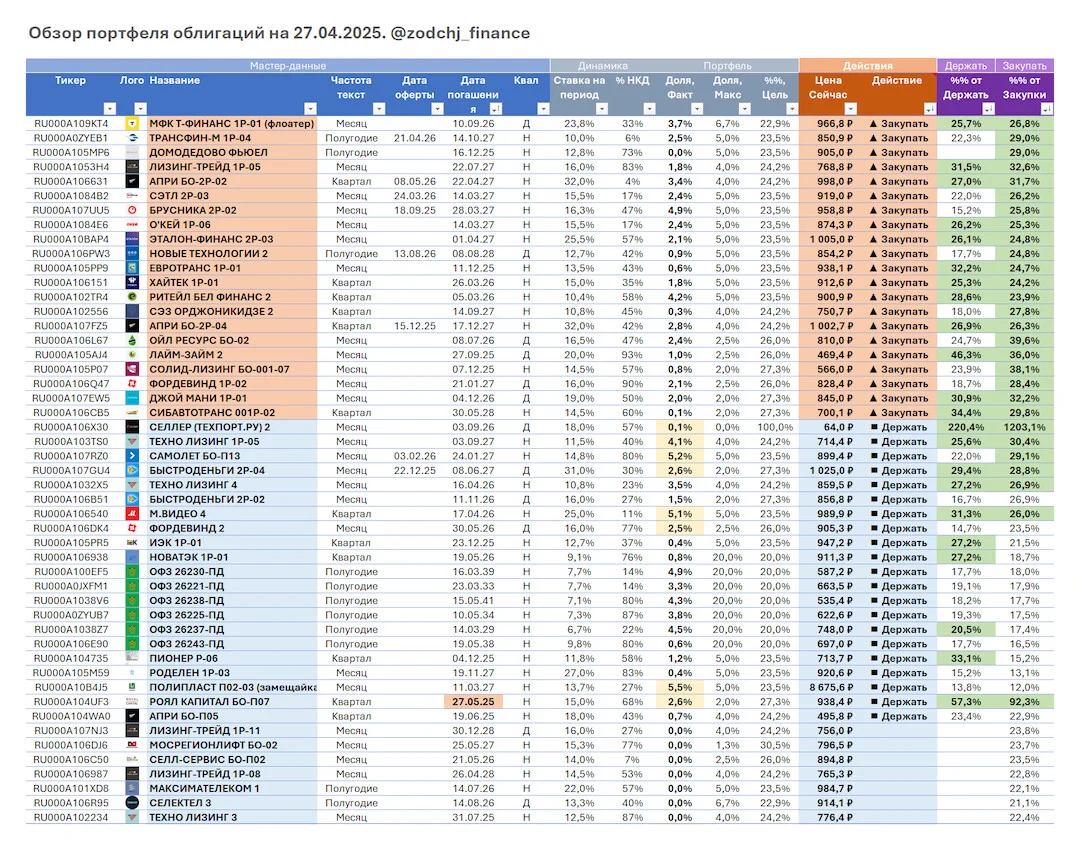This screenshot has width=1080, height=845.
Task: Click the МФК Т-Финанс yellow logo icon
Action: 132,124
